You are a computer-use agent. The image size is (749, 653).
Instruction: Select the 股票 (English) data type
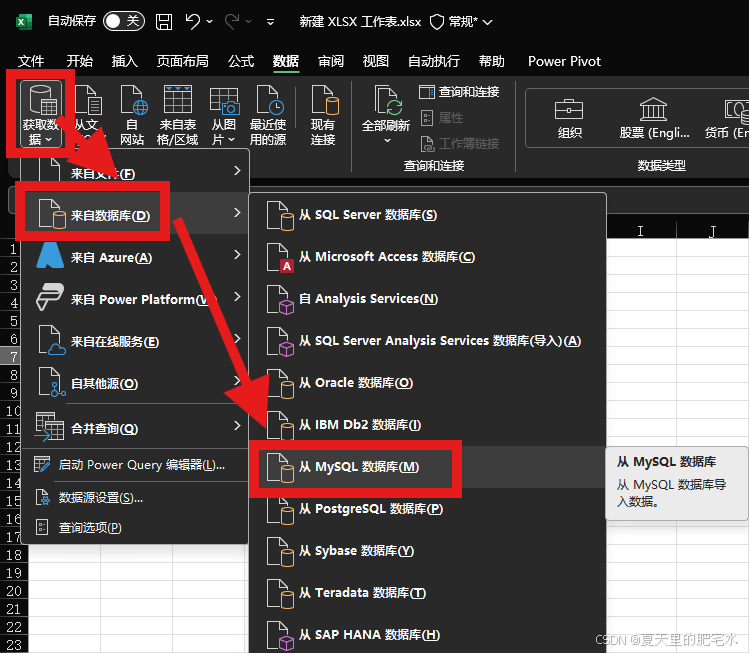(654, 118)
